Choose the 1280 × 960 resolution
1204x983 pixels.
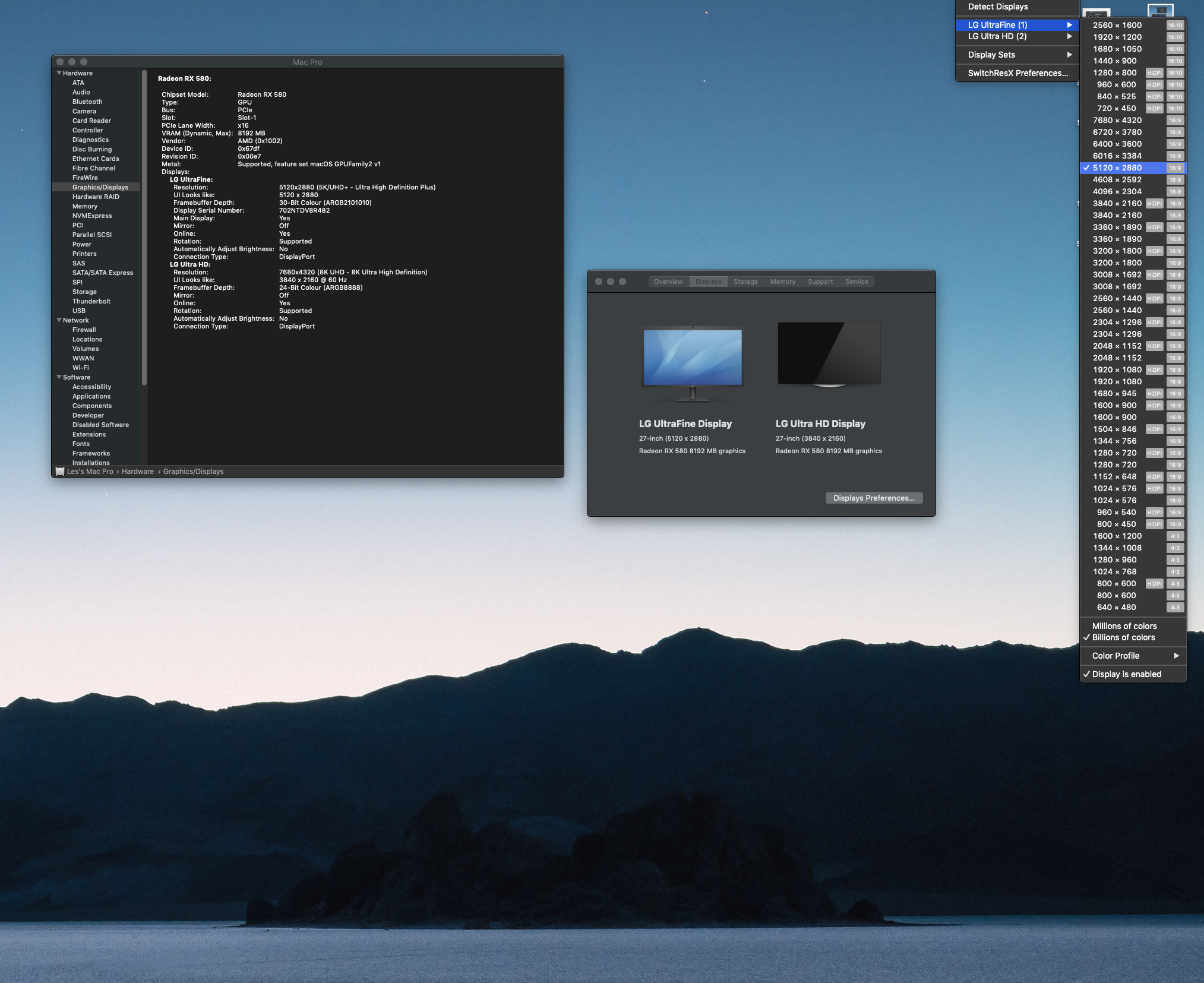[x=1133, y=560]
